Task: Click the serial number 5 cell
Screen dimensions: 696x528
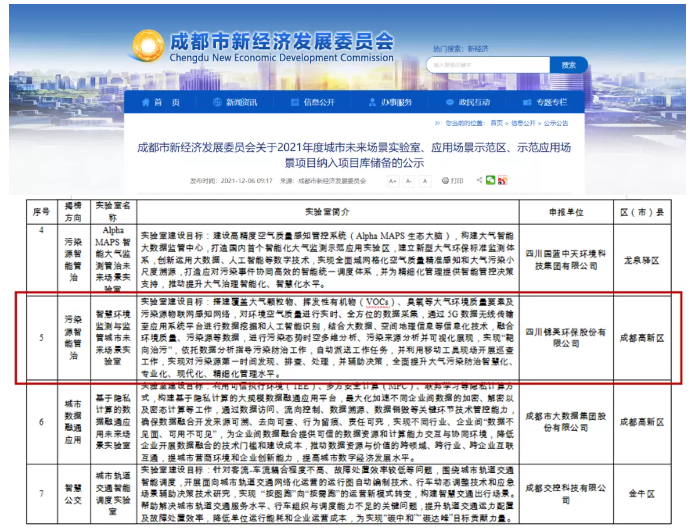Action: [x=42, y=338]
